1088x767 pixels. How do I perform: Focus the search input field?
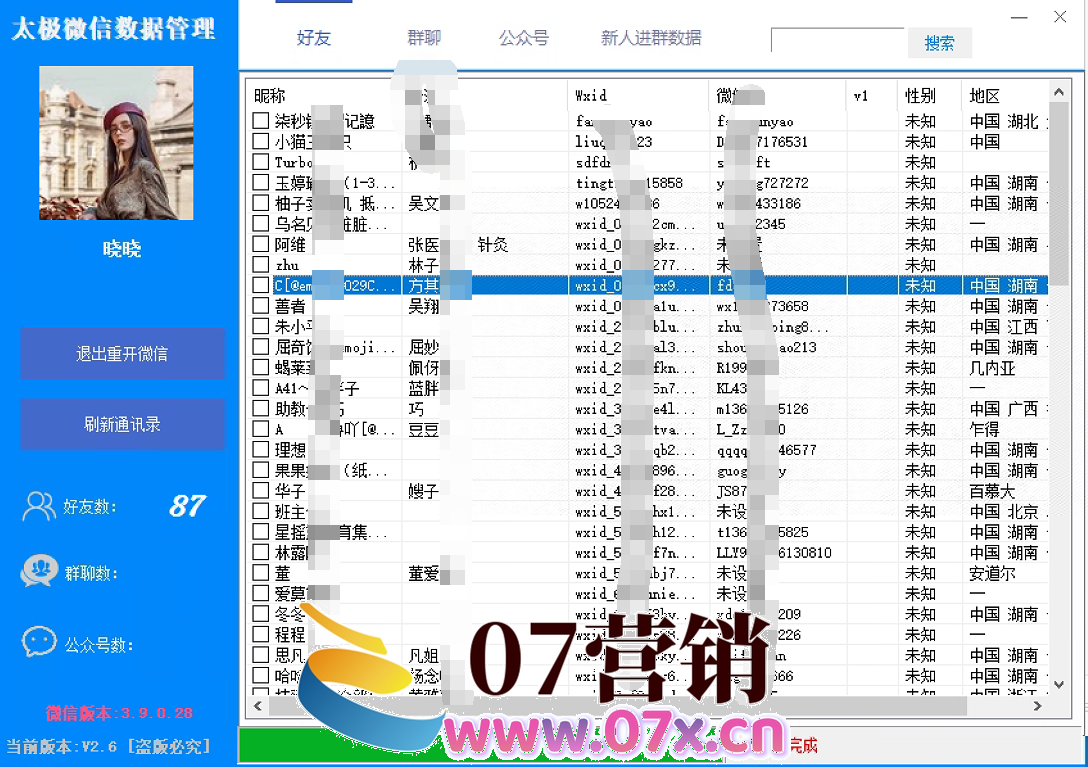[837, 40]
